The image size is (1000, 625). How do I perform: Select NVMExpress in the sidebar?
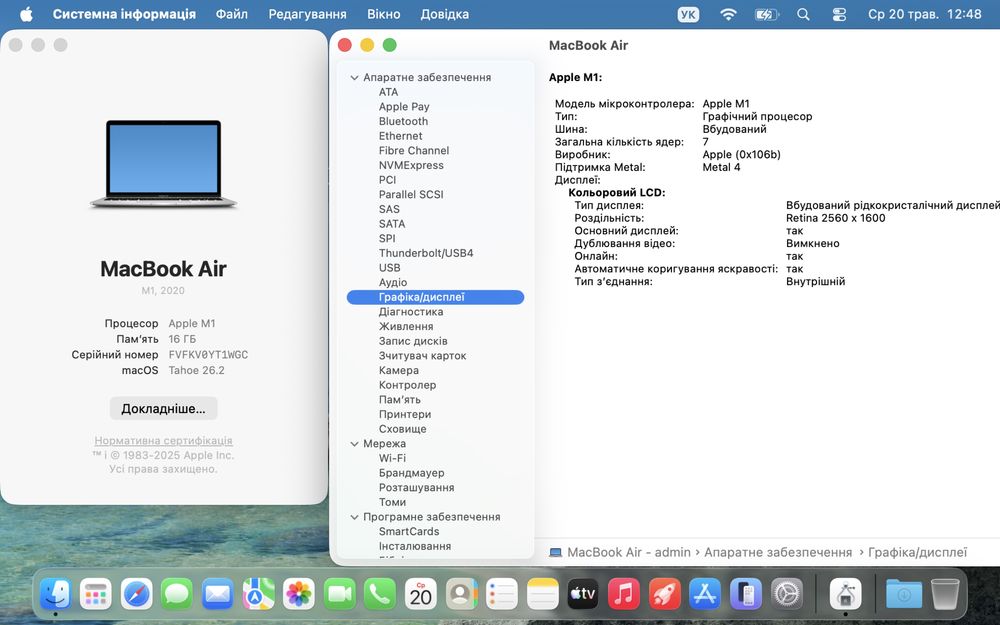point(411,165)
